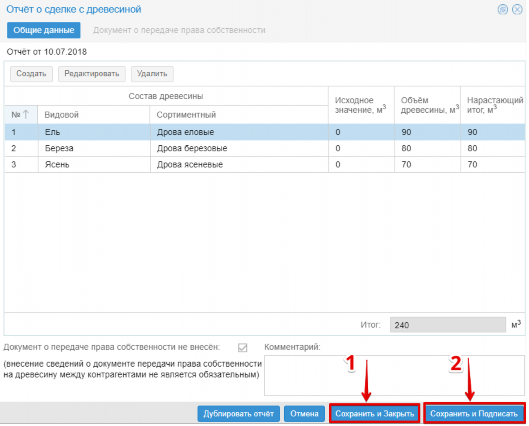Sort by the № column arrow
This screenshot has height=426, width=529.
(26, 114)
